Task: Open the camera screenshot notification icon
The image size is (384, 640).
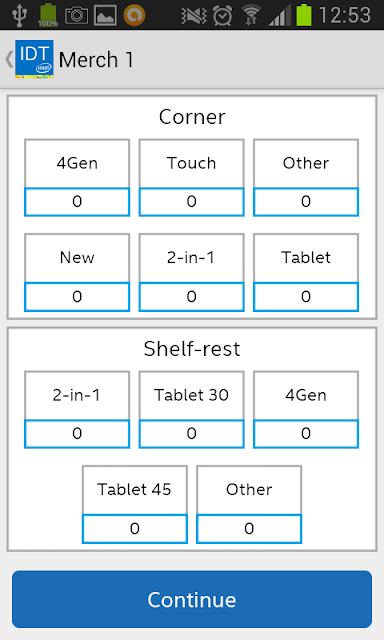Action: pos(77,15)
